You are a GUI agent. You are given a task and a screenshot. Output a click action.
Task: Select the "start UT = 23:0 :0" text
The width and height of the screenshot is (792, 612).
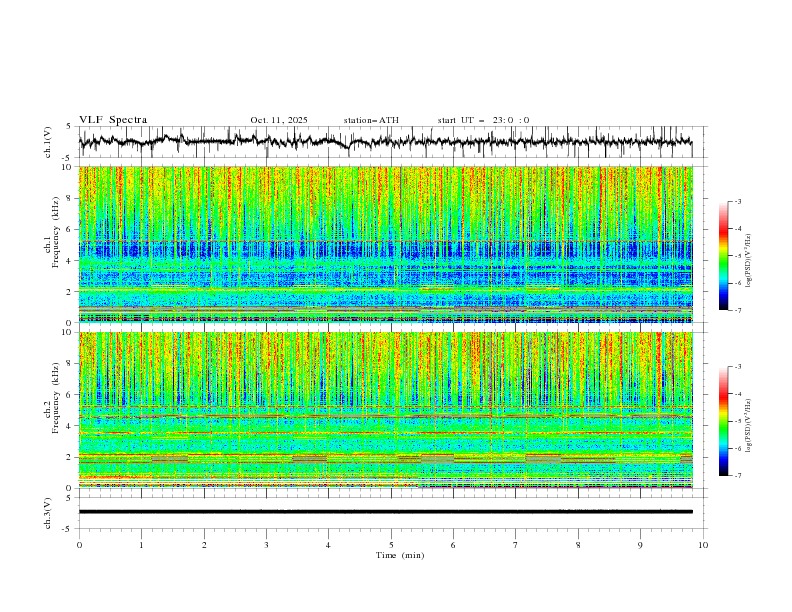point(483,120)
